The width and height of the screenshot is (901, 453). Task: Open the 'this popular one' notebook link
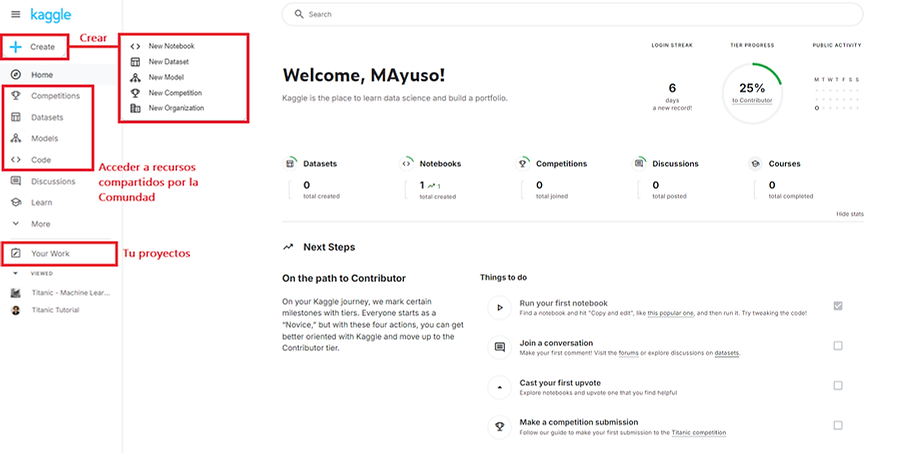(x=671, y=313)
